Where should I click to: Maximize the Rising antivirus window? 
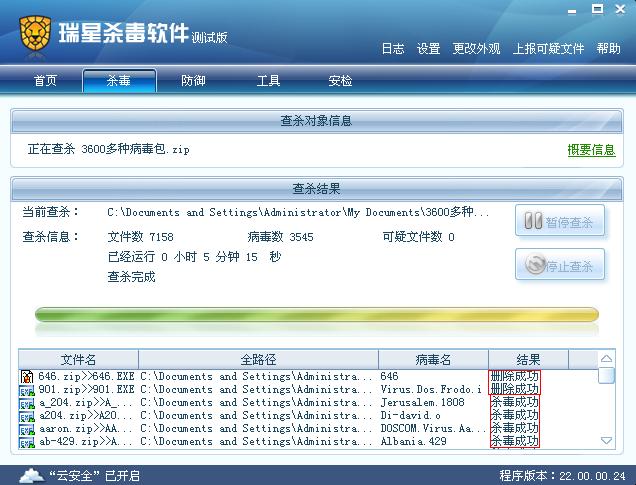click(x=597, y=9)
